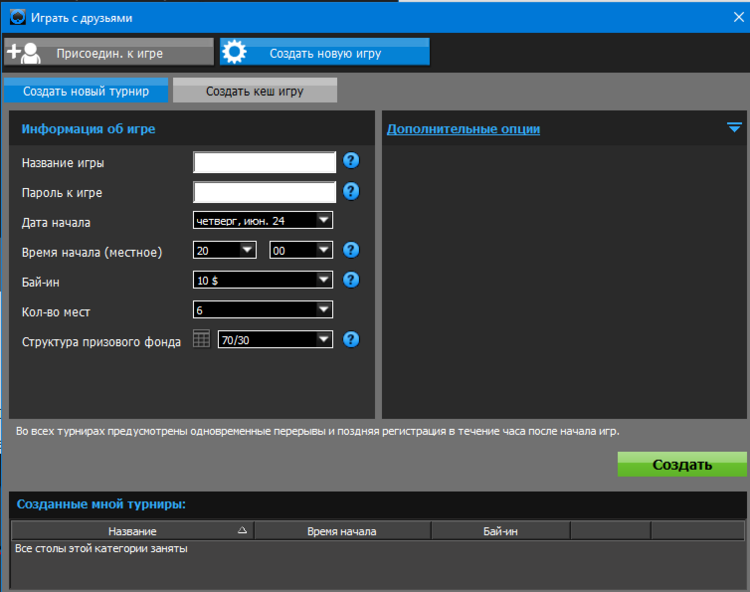Open Дополнительные опции link
This screenshot has width=750, height=592.
(x=463, y=129)
